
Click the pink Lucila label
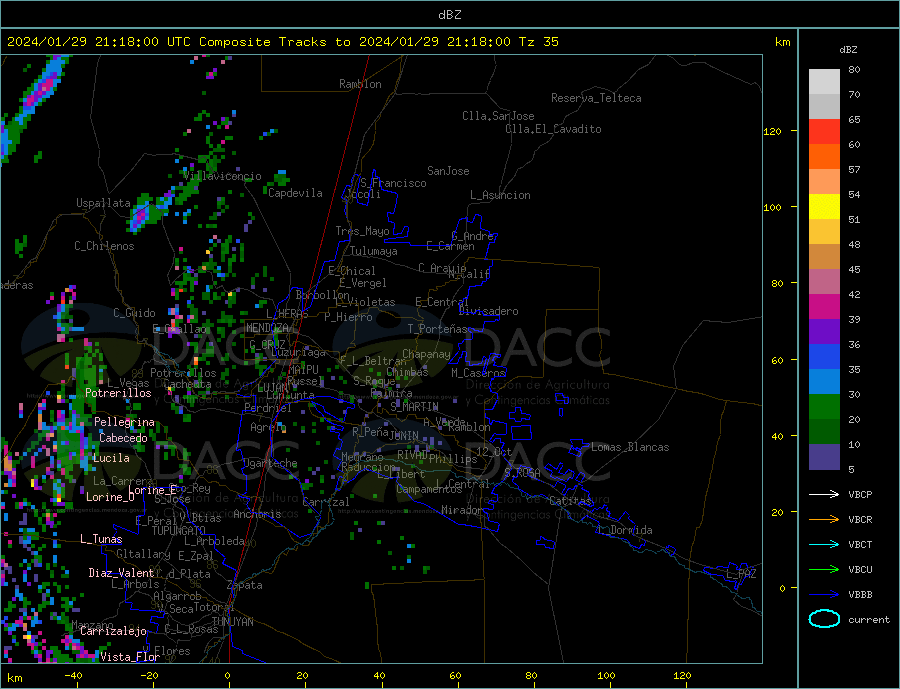click(111, 458)
